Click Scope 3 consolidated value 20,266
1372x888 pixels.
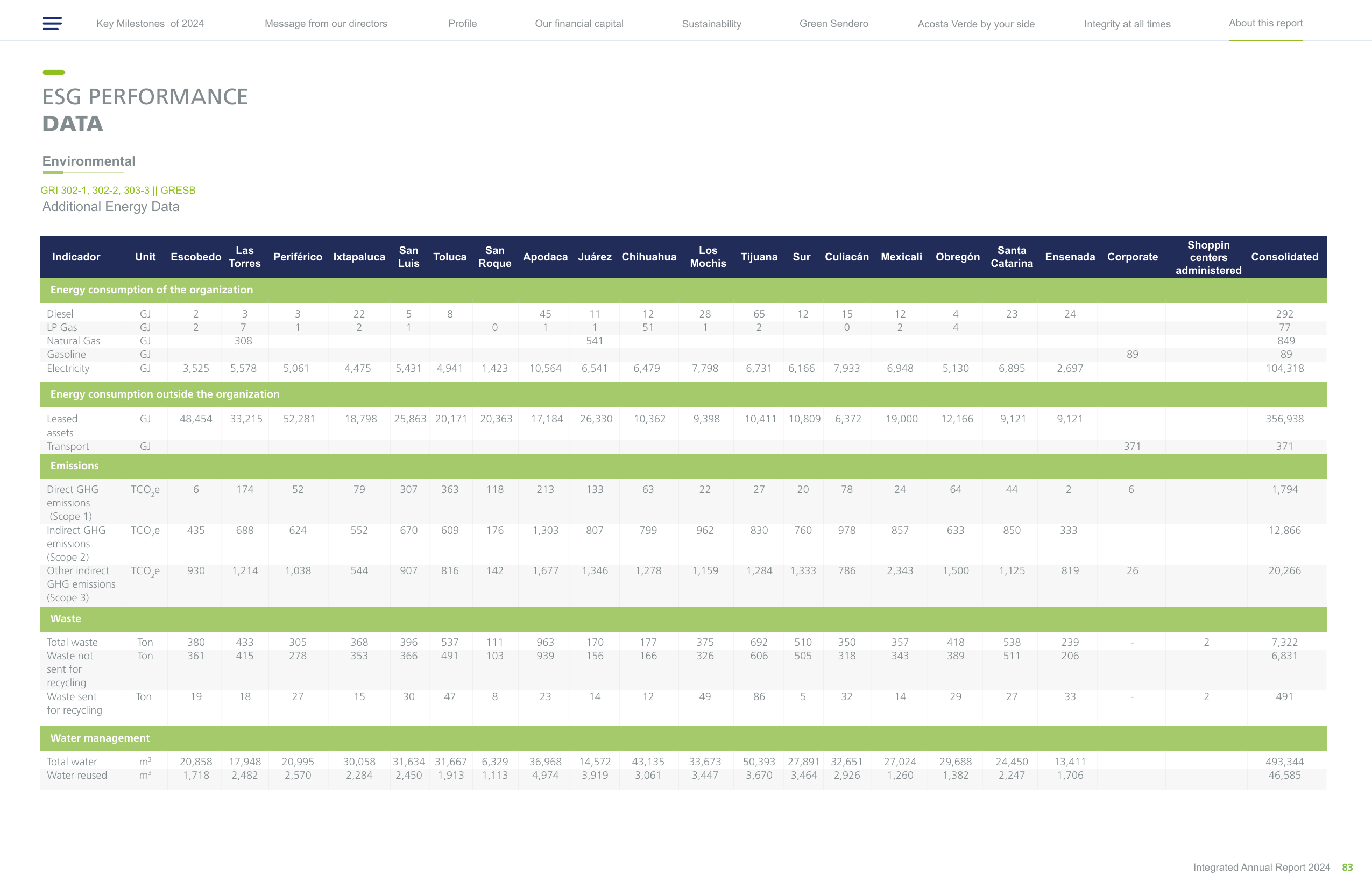coord(1284,571)
